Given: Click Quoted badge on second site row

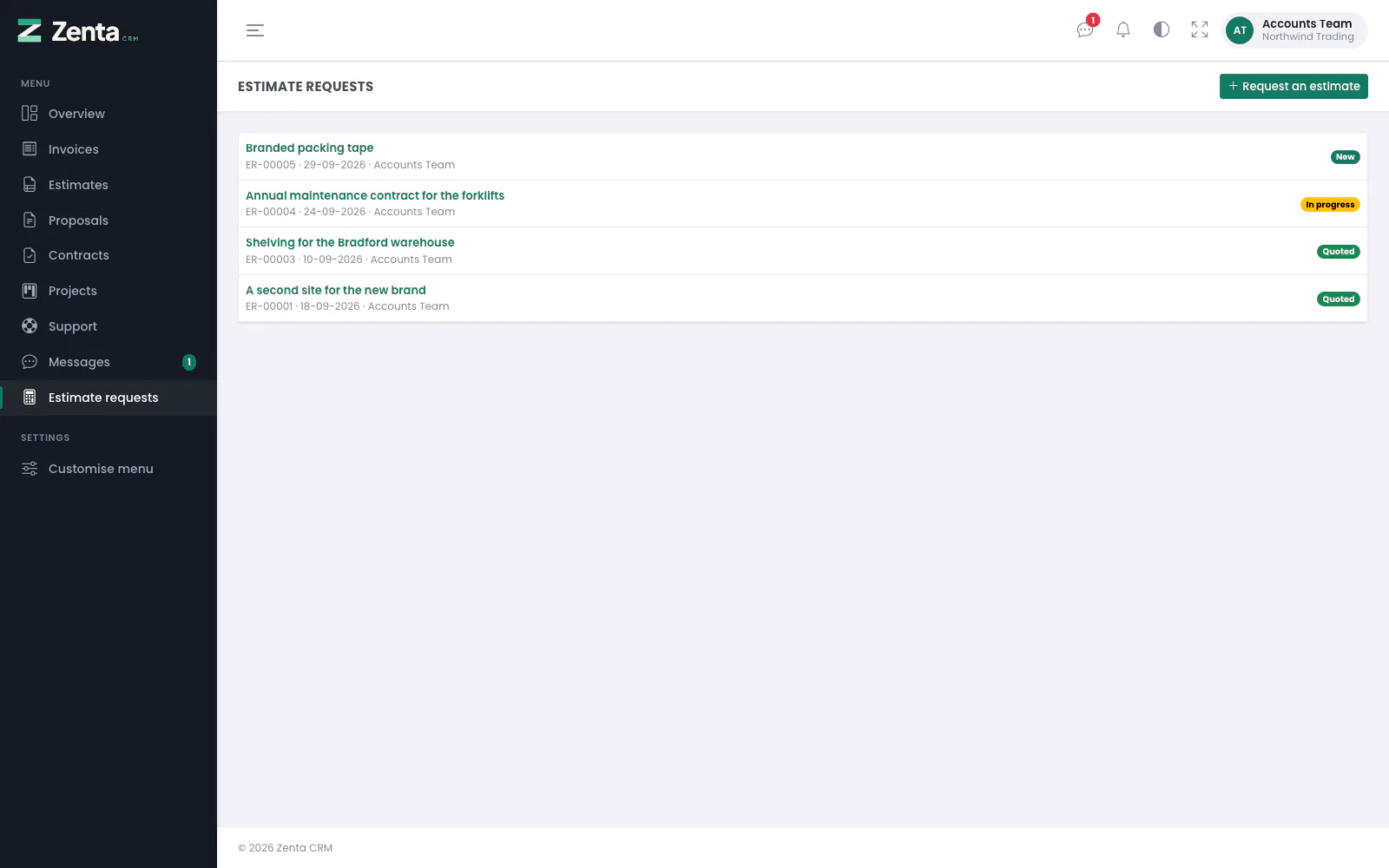Looking at the screenshot, I should point(1339,299).
